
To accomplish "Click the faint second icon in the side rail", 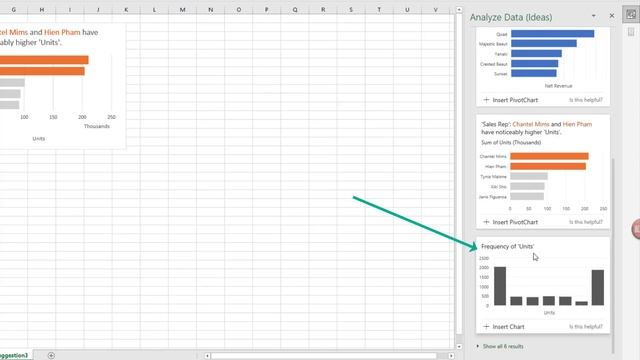I will 631,31.
